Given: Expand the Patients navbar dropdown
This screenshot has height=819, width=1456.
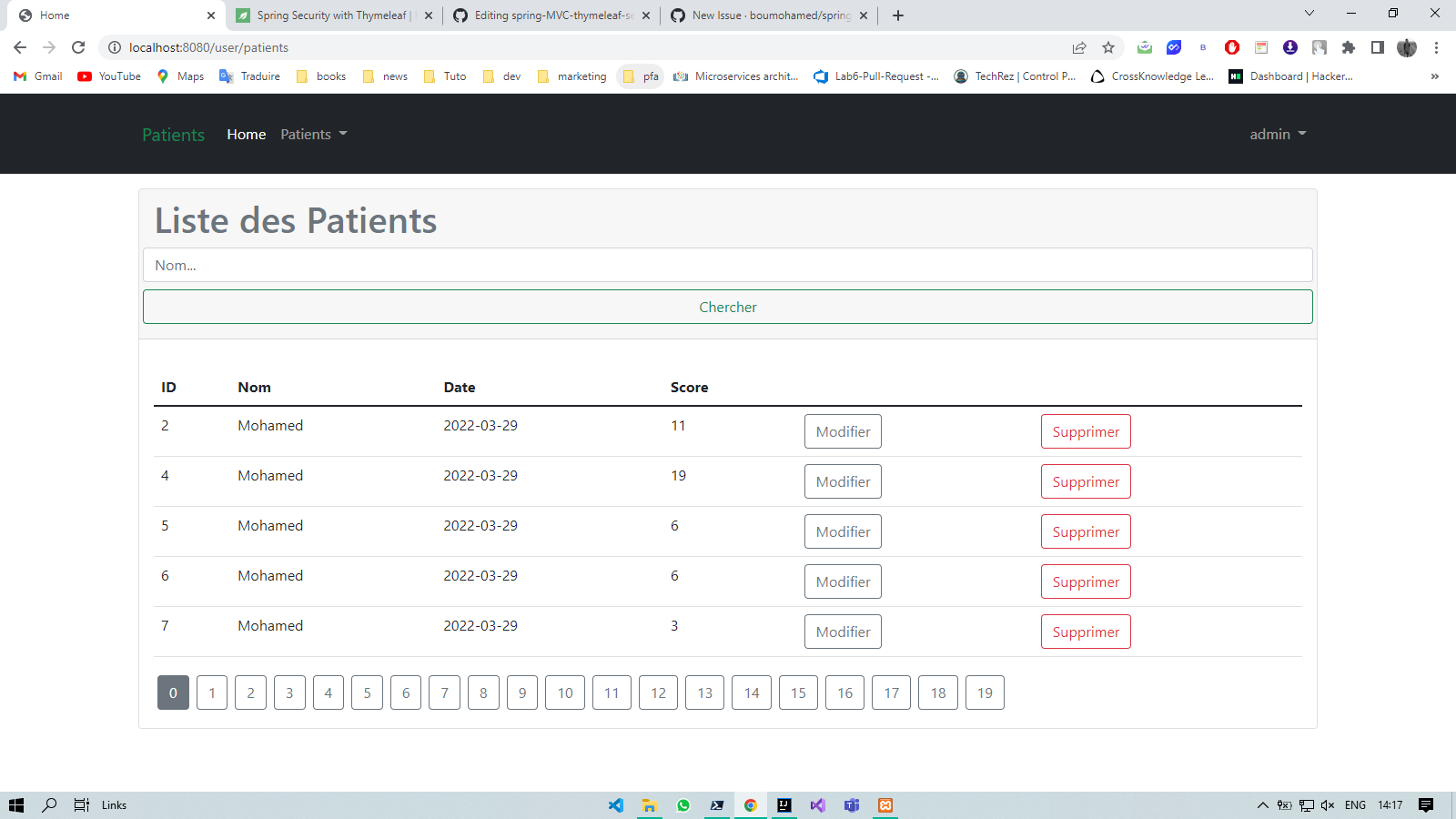Looking at the screenshot, I should [313, 134].
